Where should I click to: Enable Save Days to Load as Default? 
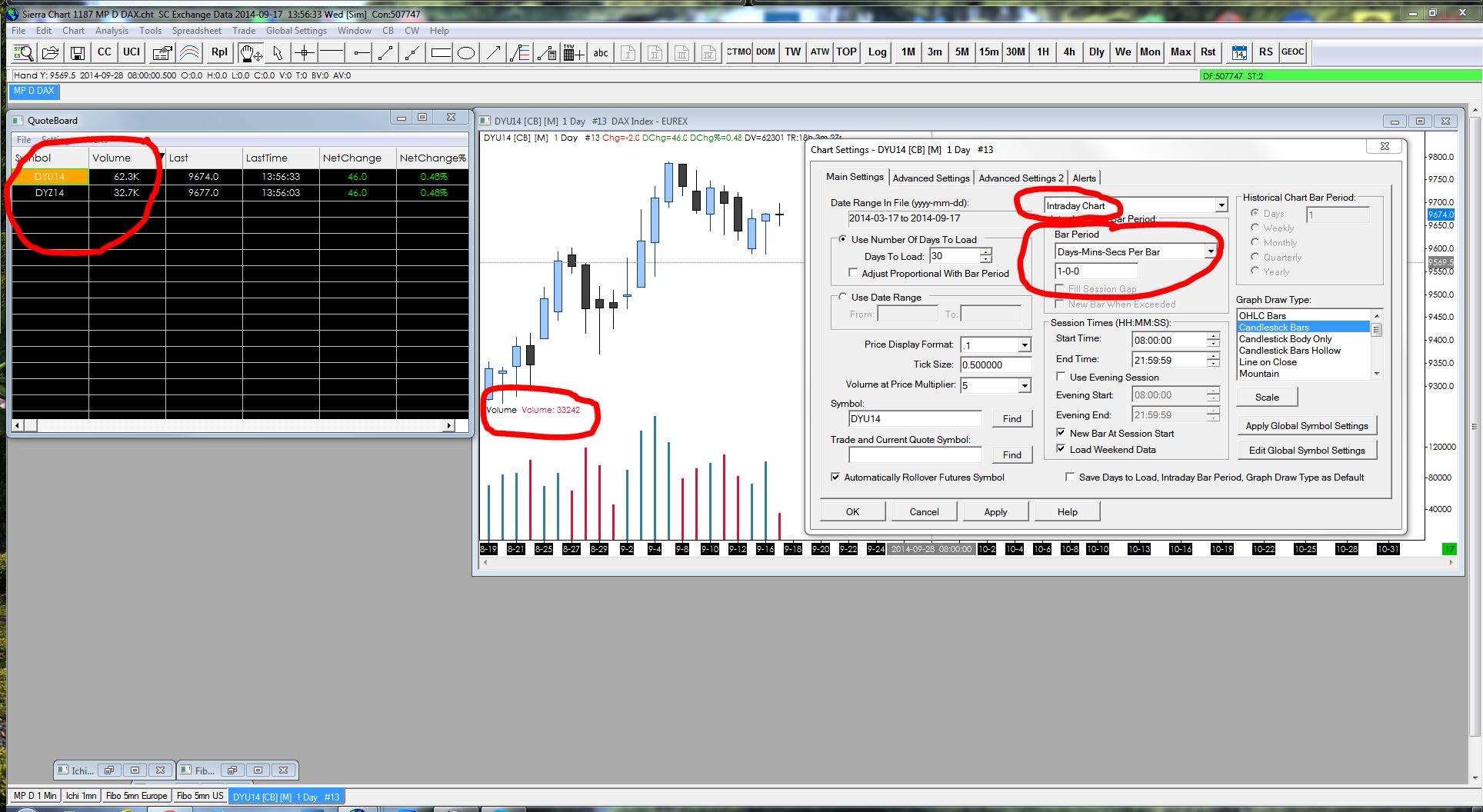[x=1215, y=478]
